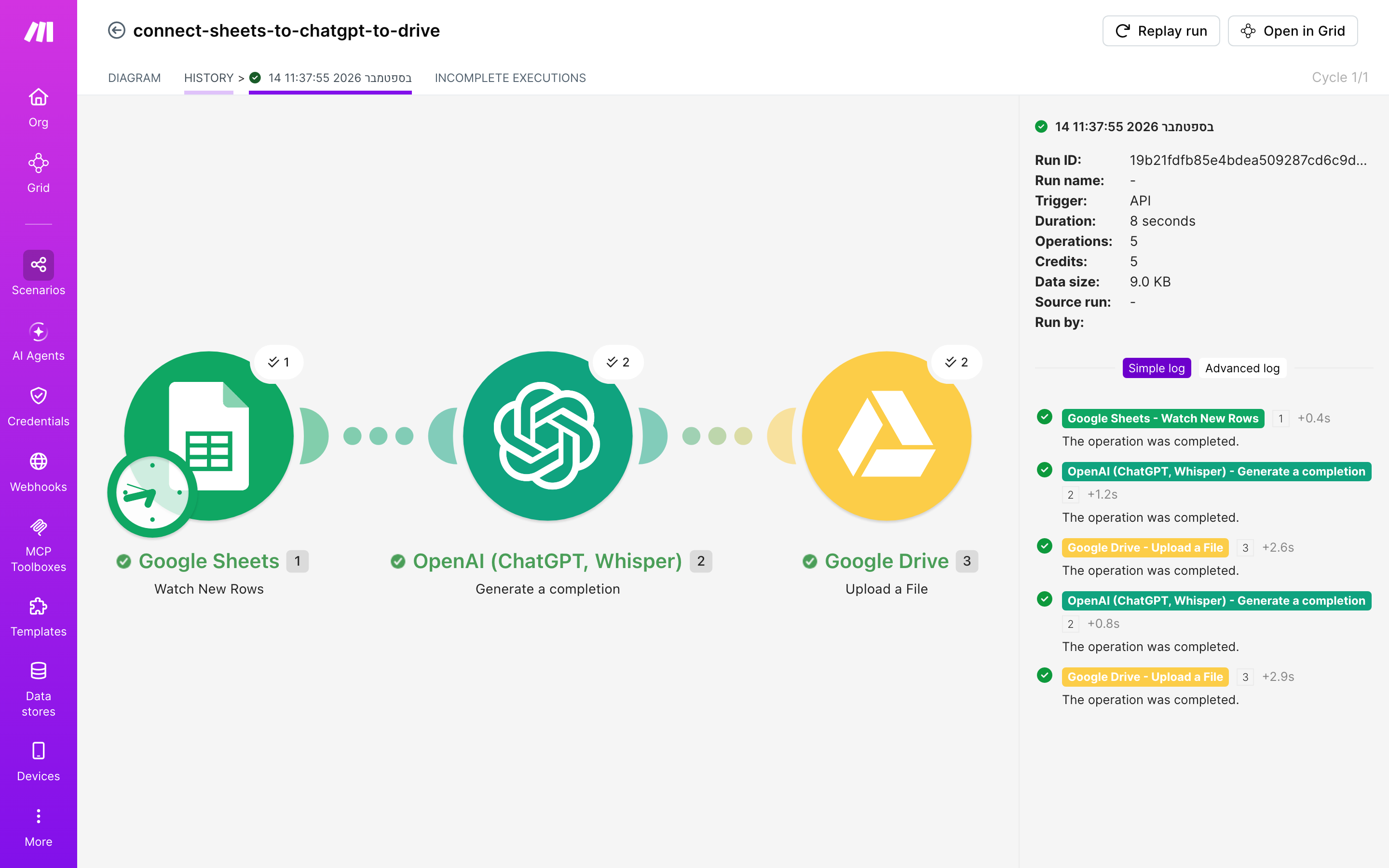Switch to Advanced log view
Screen dimensions: 1389x868
(x=1242, y=368)
